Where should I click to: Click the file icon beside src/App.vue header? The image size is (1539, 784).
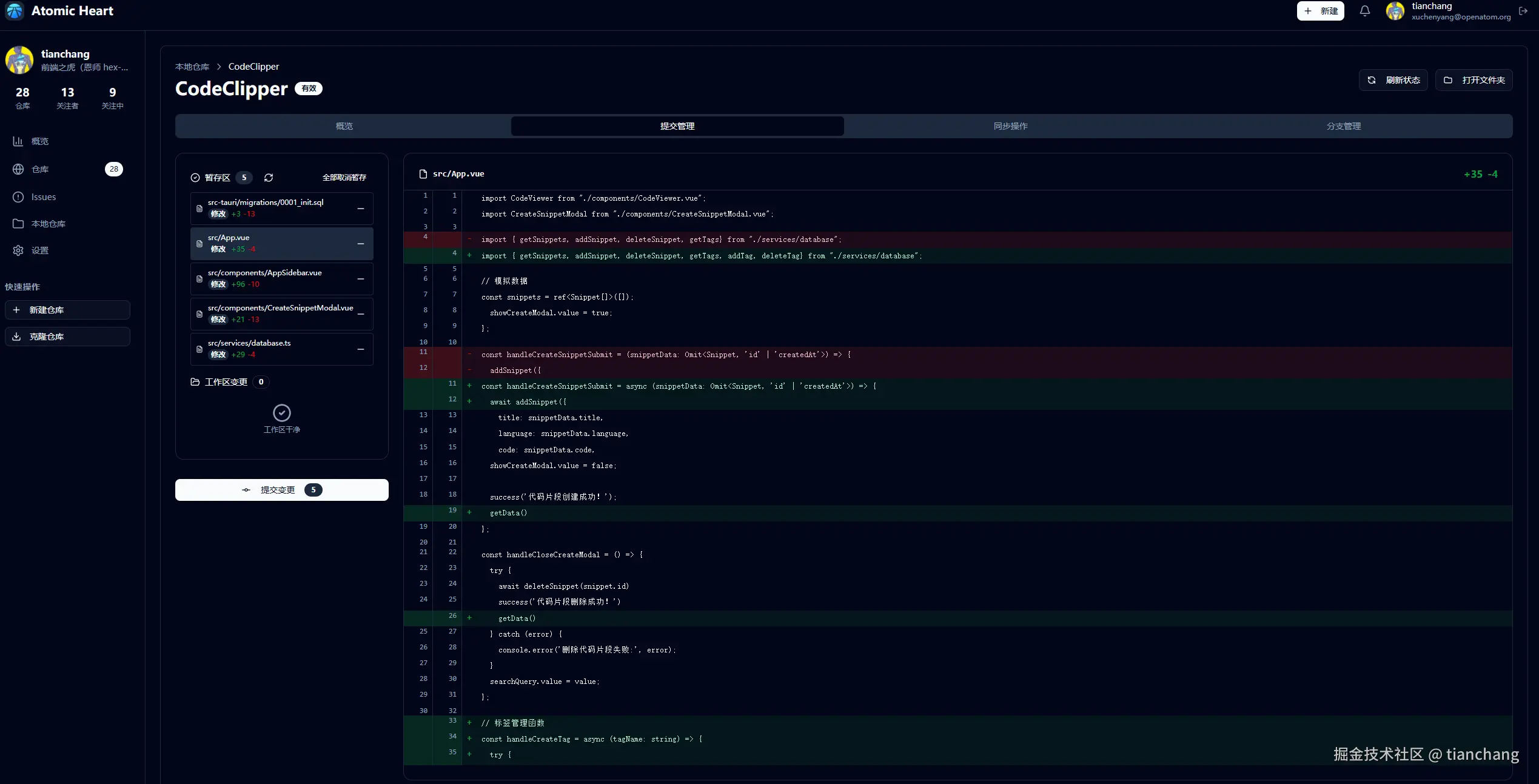pos(423,174)
